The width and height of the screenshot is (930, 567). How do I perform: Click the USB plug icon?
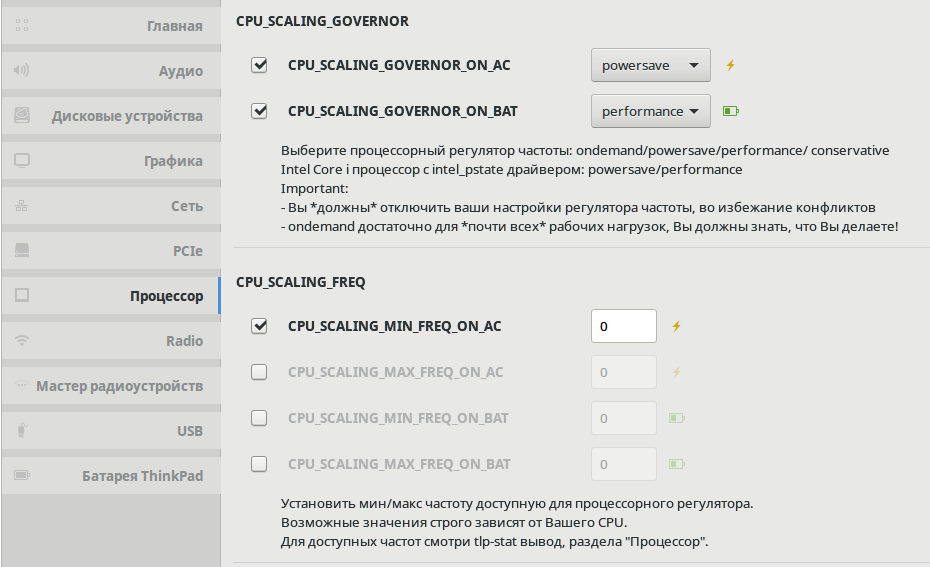pos(22,430)
